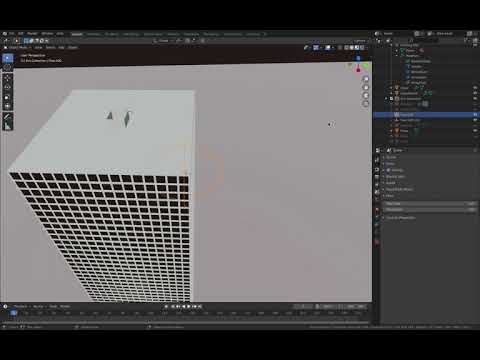Adjust the first value slider in properties
This screenshot has height=360, width=480.
(x=430, y=204)
